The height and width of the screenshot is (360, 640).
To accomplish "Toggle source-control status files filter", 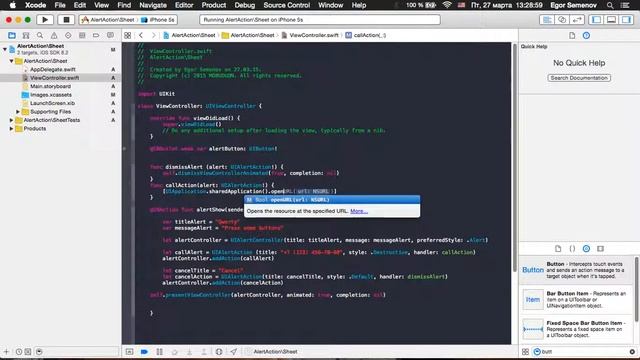I will [28, 351].
